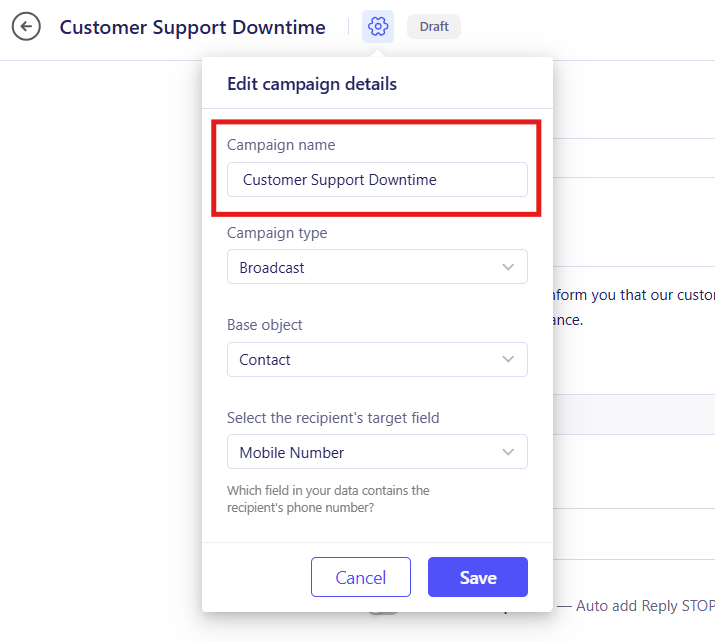The width and height of the screenshot is (715, 642).
Task: Click the 'Auto add Reply STOP' text
Action: [x=645, y=606]
